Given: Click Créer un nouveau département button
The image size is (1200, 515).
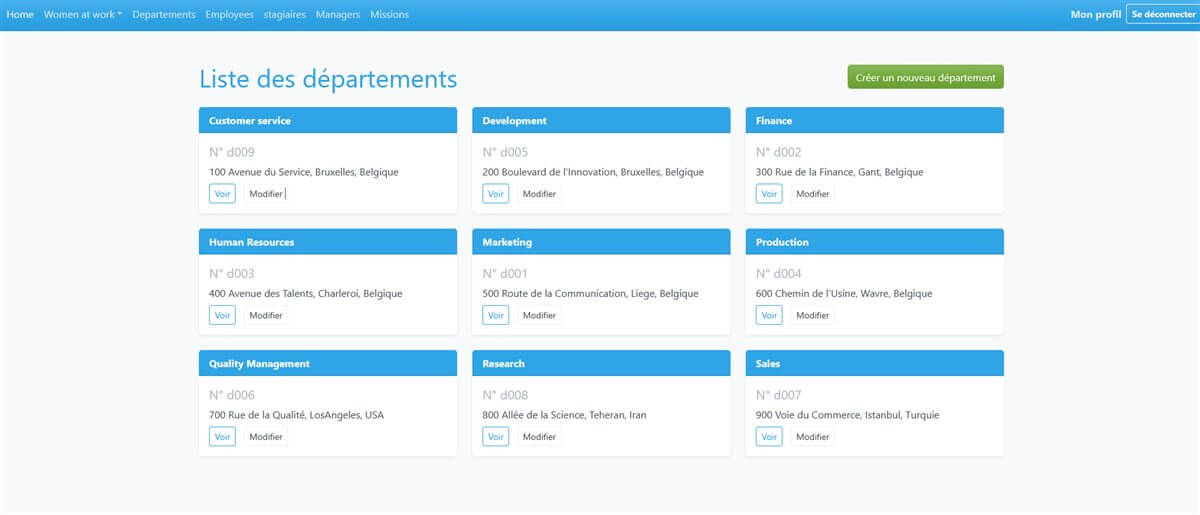Looking at the screenshot, I should [x=925, y=77].
